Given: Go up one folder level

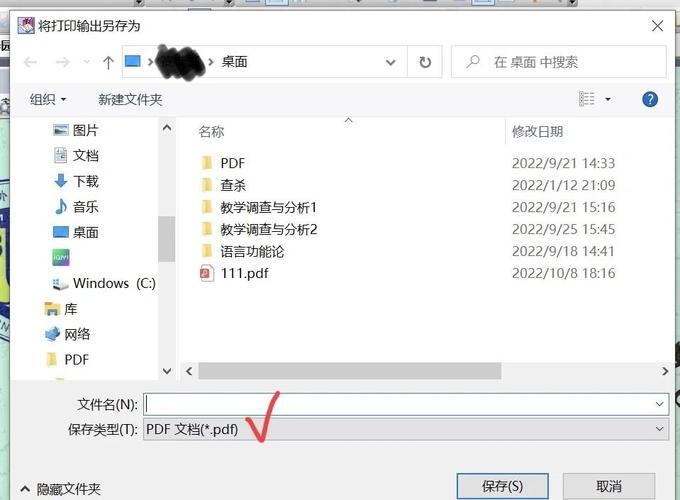Looking at the screenshot, I should coord(108,62).
